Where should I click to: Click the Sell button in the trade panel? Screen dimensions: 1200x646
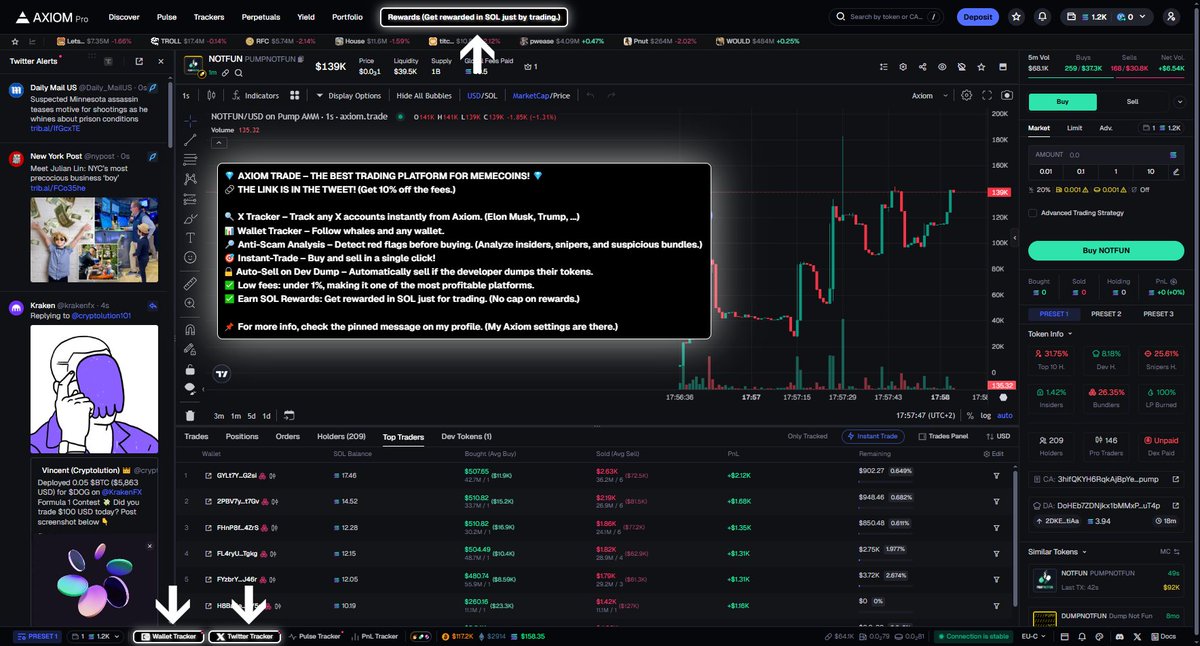point(1133,101)
